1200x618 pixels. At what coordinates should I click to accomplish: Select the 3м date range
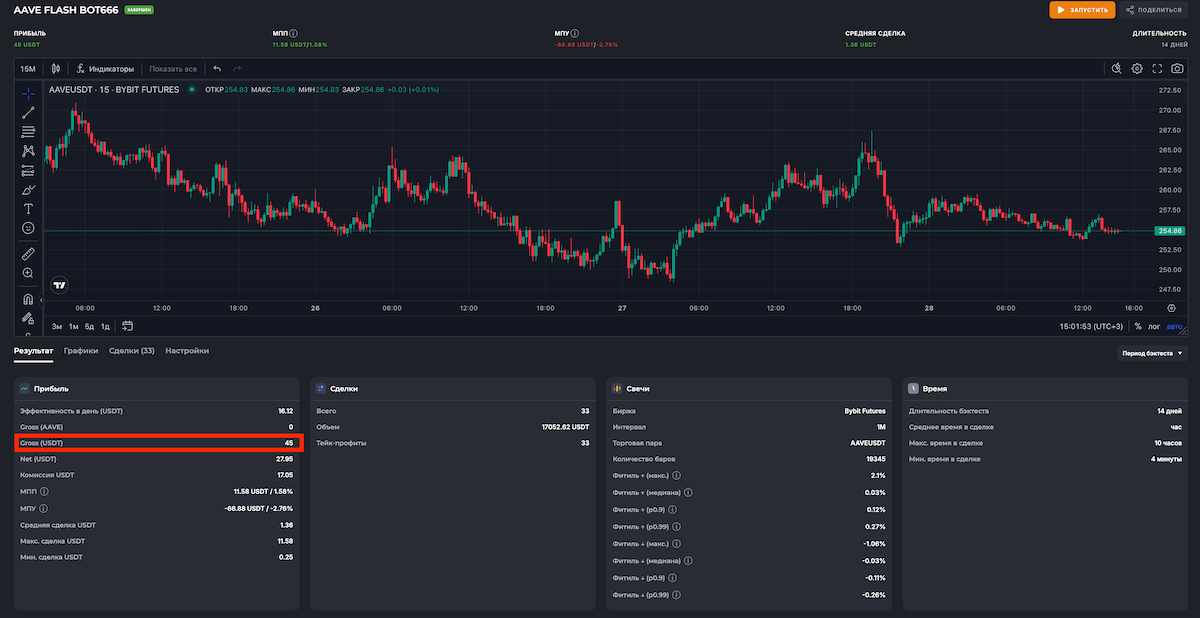coord(57,326)
